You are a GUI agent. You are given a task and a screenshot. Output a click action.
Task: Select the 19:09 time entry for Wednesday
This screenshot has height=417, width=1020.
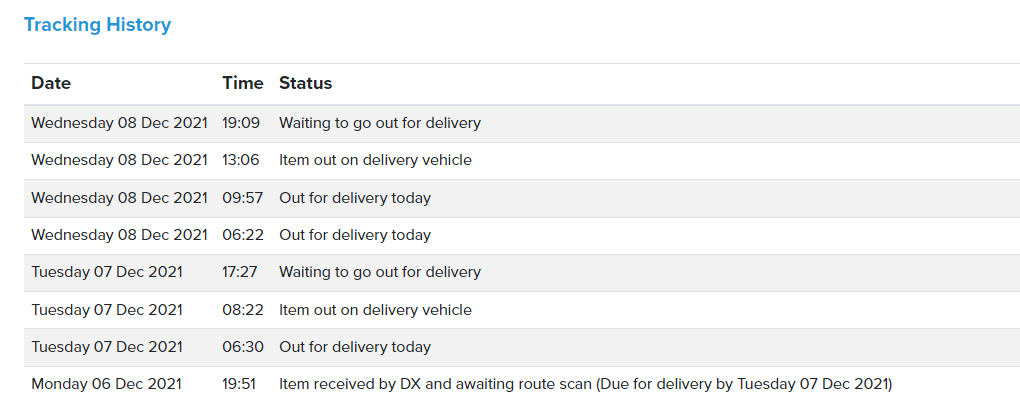[241, 123]
